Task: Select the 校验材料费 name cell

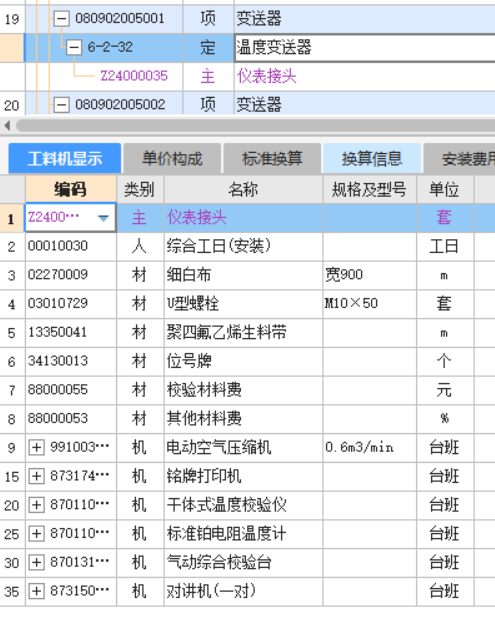Action: coord(243,389)
